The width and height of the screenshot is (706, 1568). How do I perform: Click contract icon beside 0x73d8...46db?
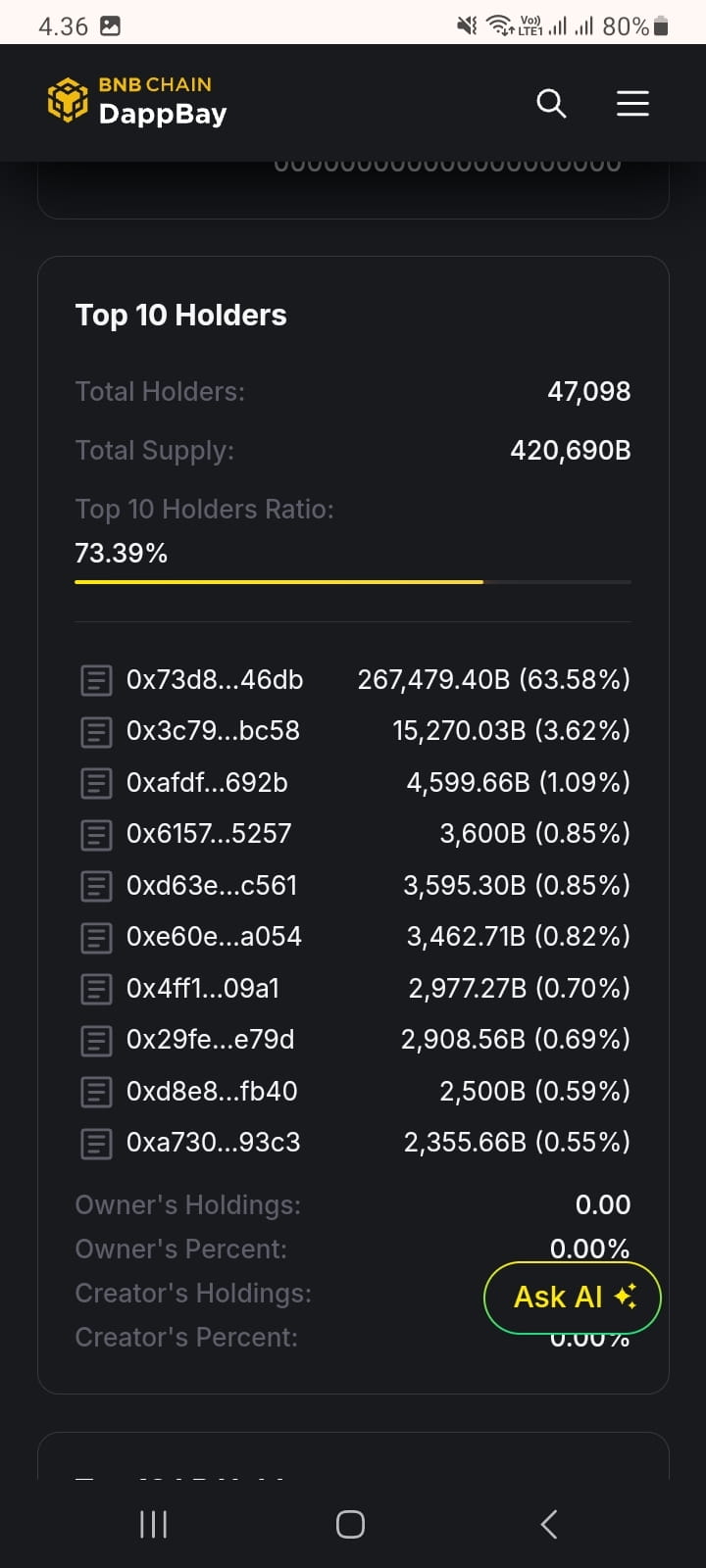click(x=96, y=680)
